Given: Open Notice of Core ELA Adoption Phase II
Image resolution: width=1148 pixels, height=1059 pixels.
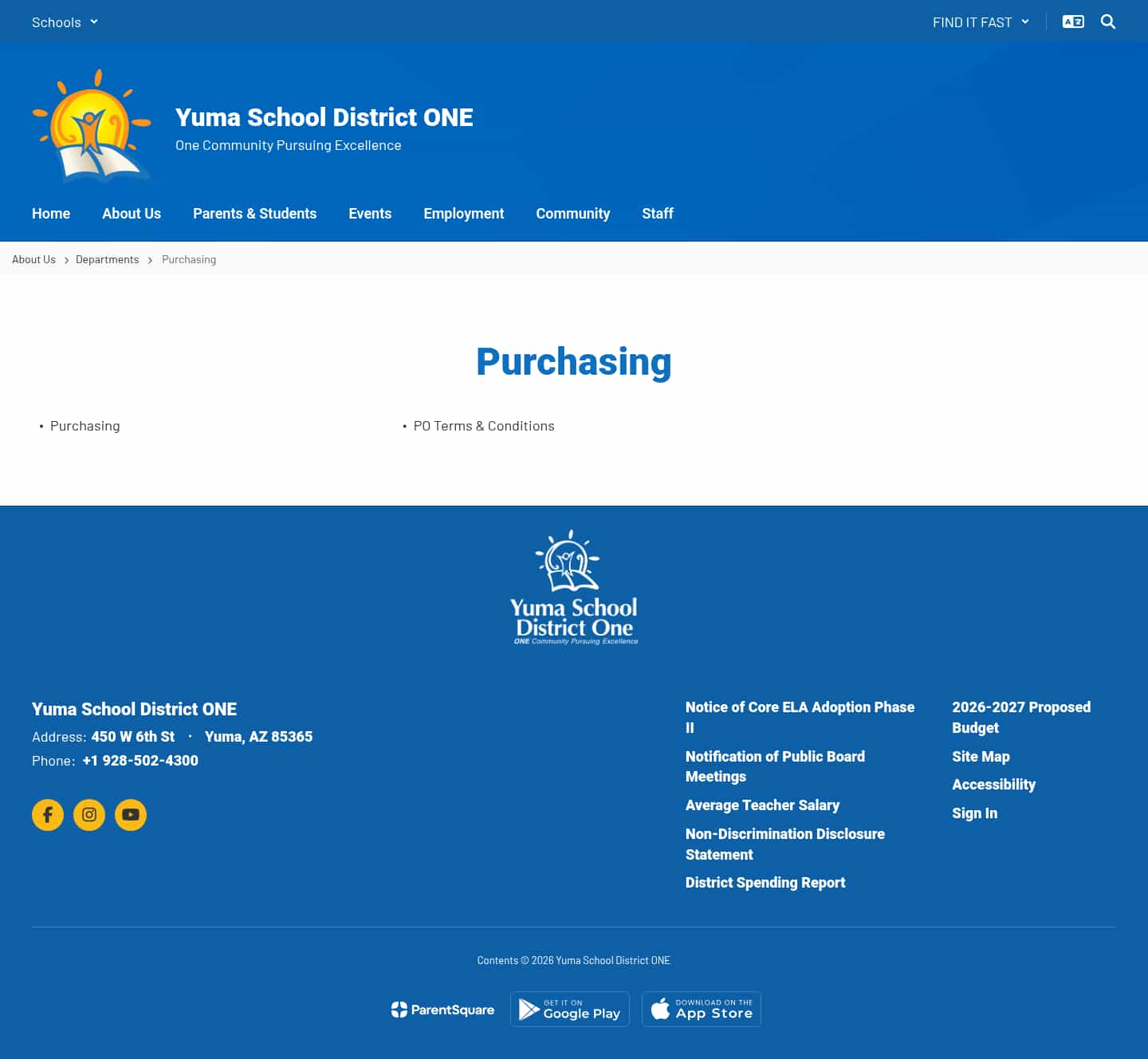Looking at the screenshot, I should pyautogui.click(x=800, y=717).
